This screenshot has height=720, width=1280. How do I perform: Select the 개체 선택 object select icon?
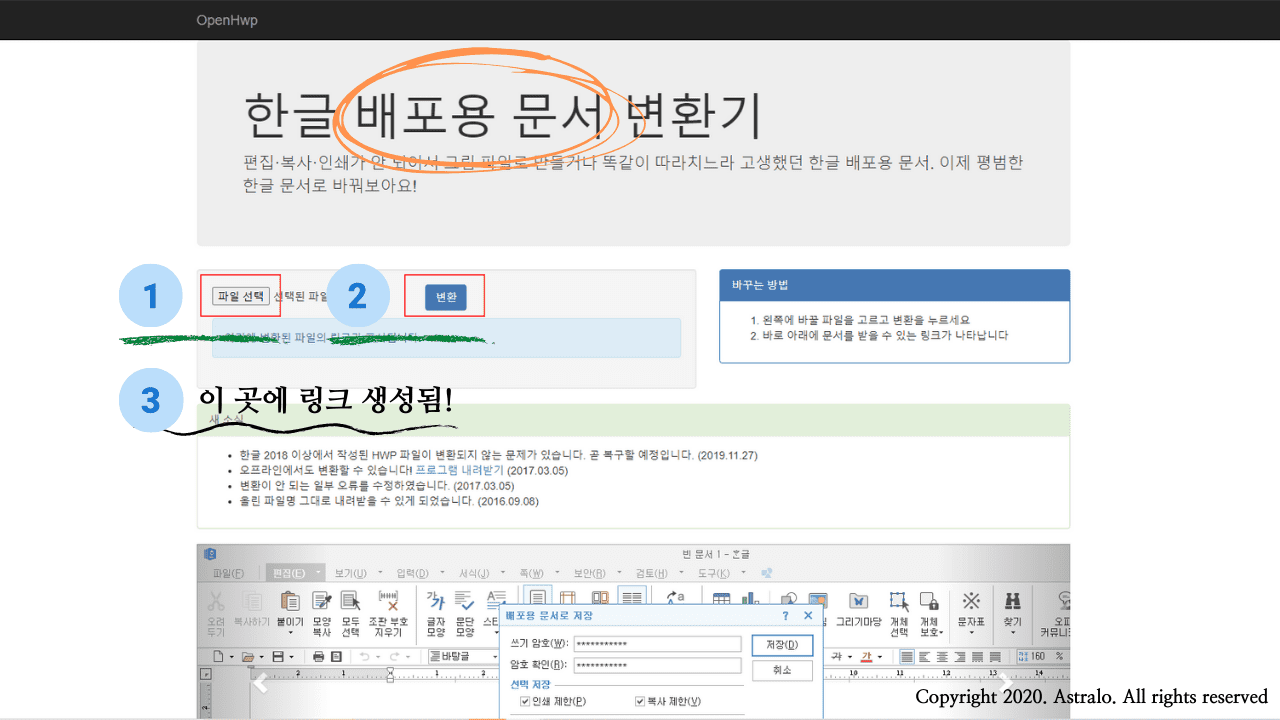click(898, 601)
